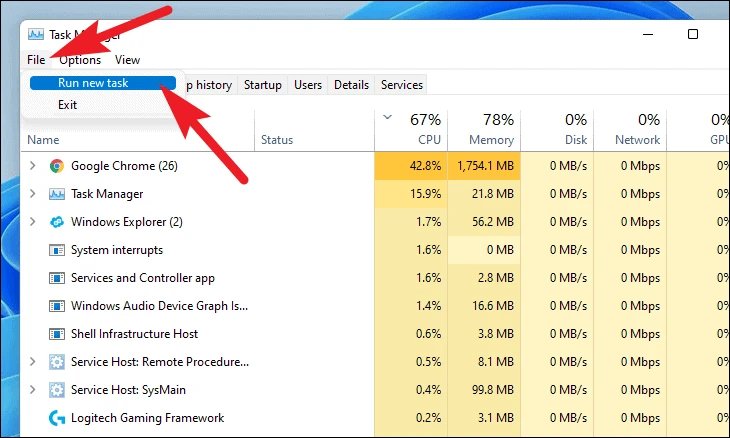Click Task Manager's 15.9% CPU cell
The image size is (730, 438).
tap(411, 194)
